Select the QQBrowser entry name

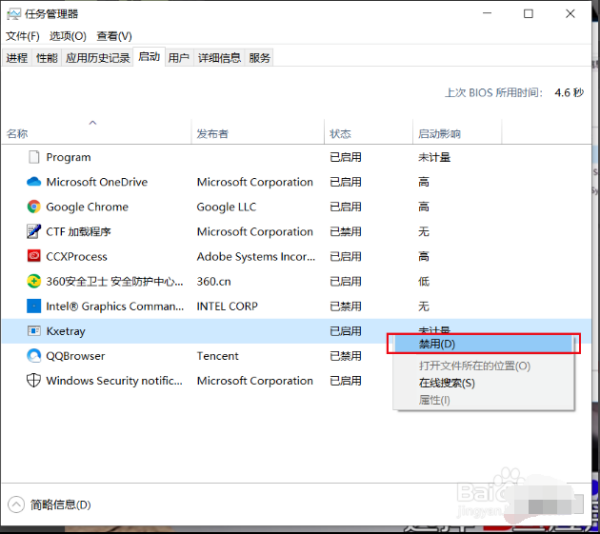click(x=75, y=356)
